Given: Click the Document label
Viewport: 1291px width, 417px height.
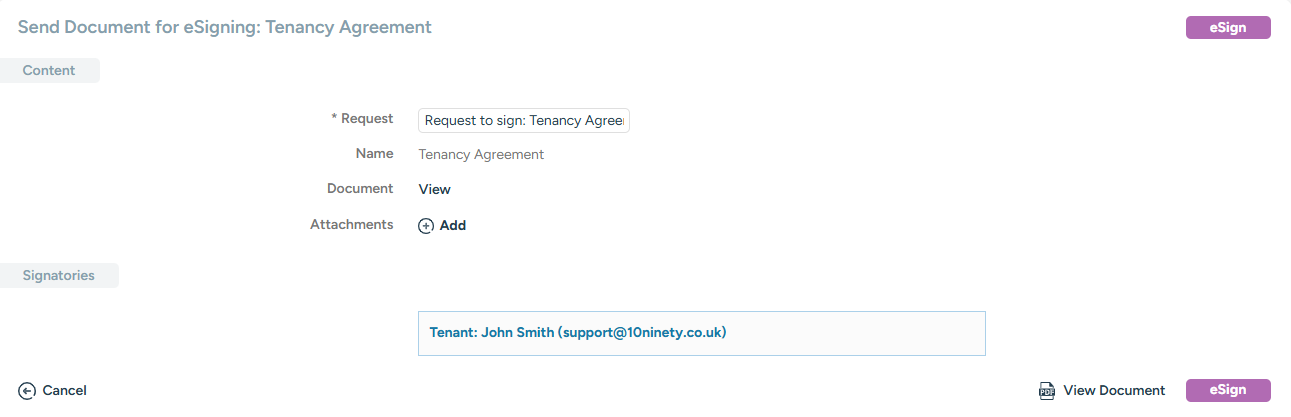Looking at the screenshot, I should (x=360, y=189).
